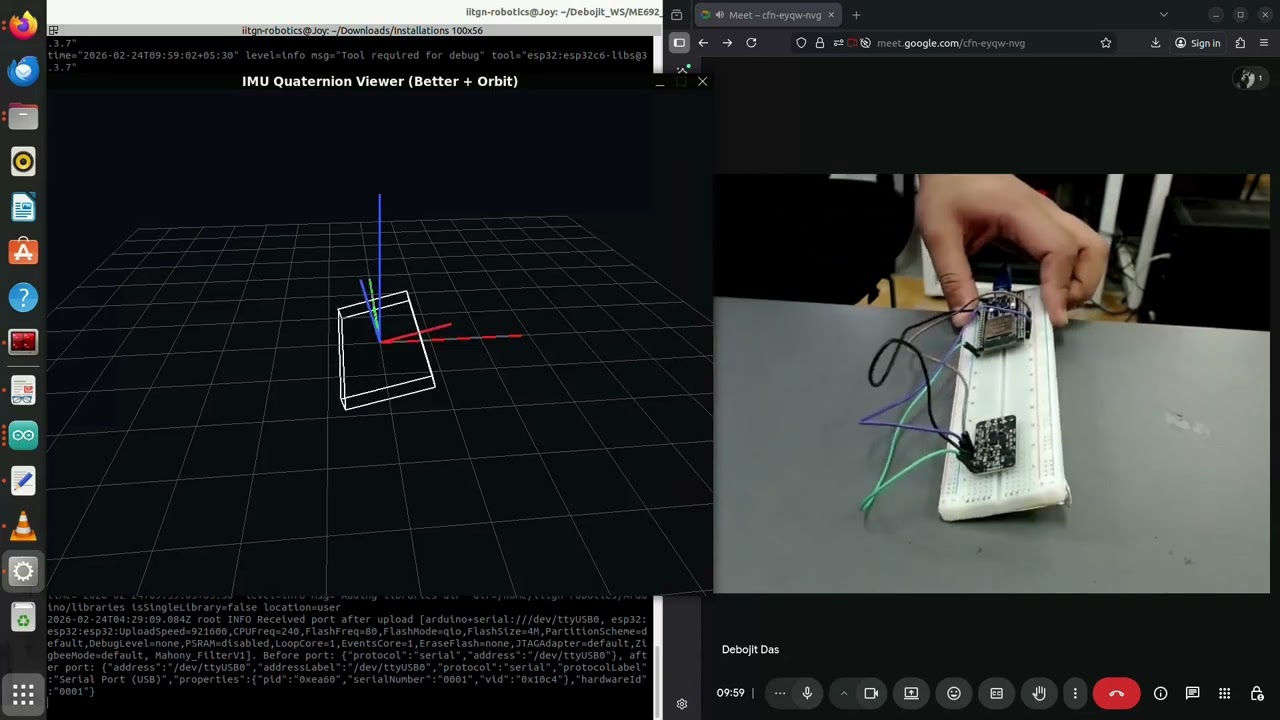Bookmark this page with the star icon
The height and width of the screenshot is (720, 1280).
pos(1106,43)
